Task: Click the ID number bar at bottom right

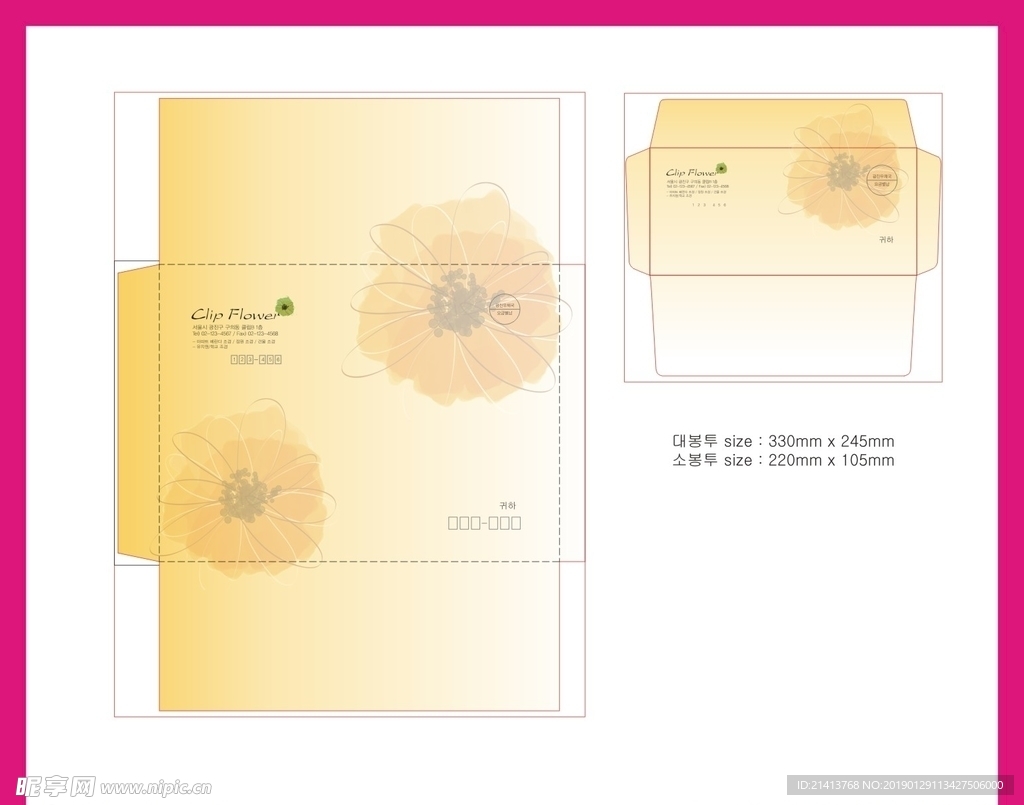Action: coord(900,786)
